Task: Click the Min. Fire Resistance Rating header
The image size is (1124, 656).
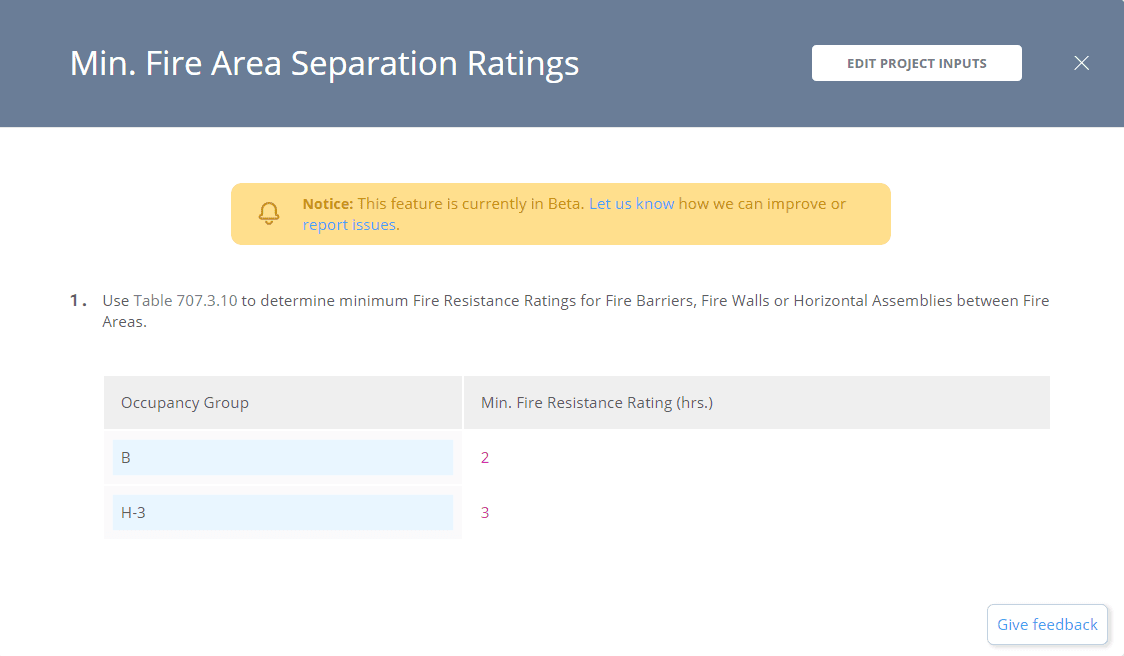Action: tap(596, 403)
